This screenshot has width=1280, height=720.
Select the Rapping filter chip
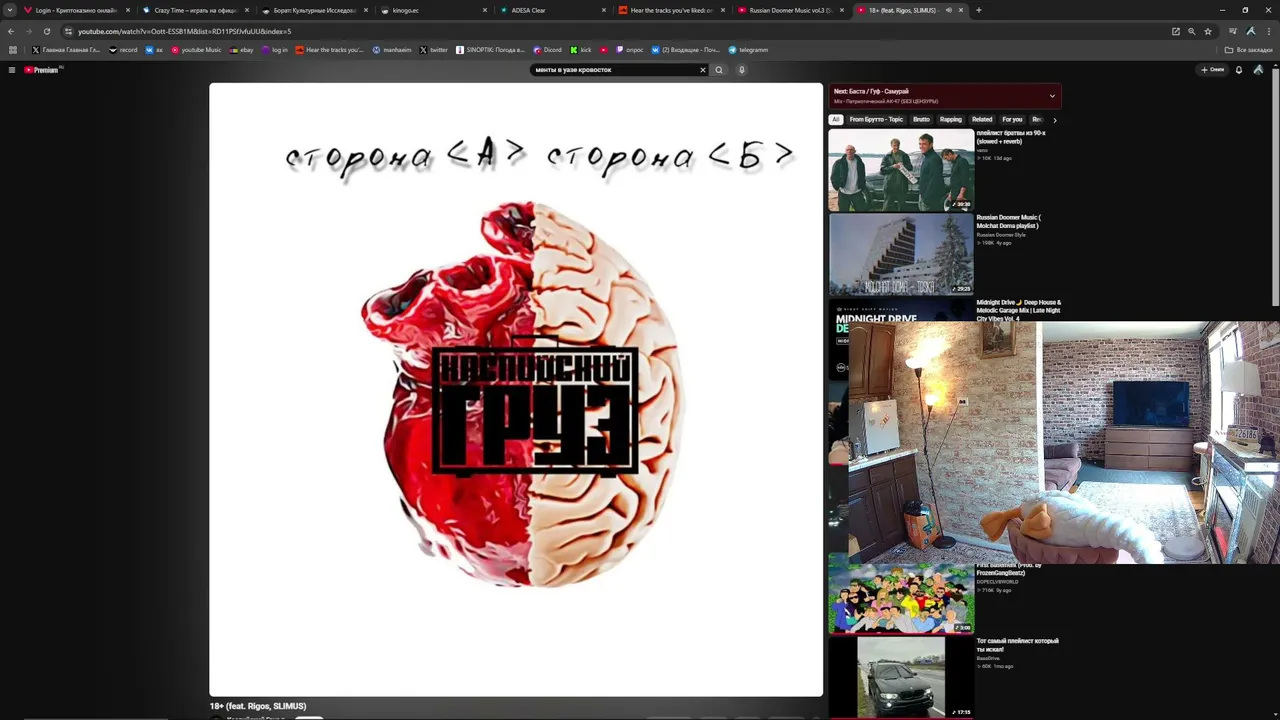pyautogui.click(x=951, y=120)
